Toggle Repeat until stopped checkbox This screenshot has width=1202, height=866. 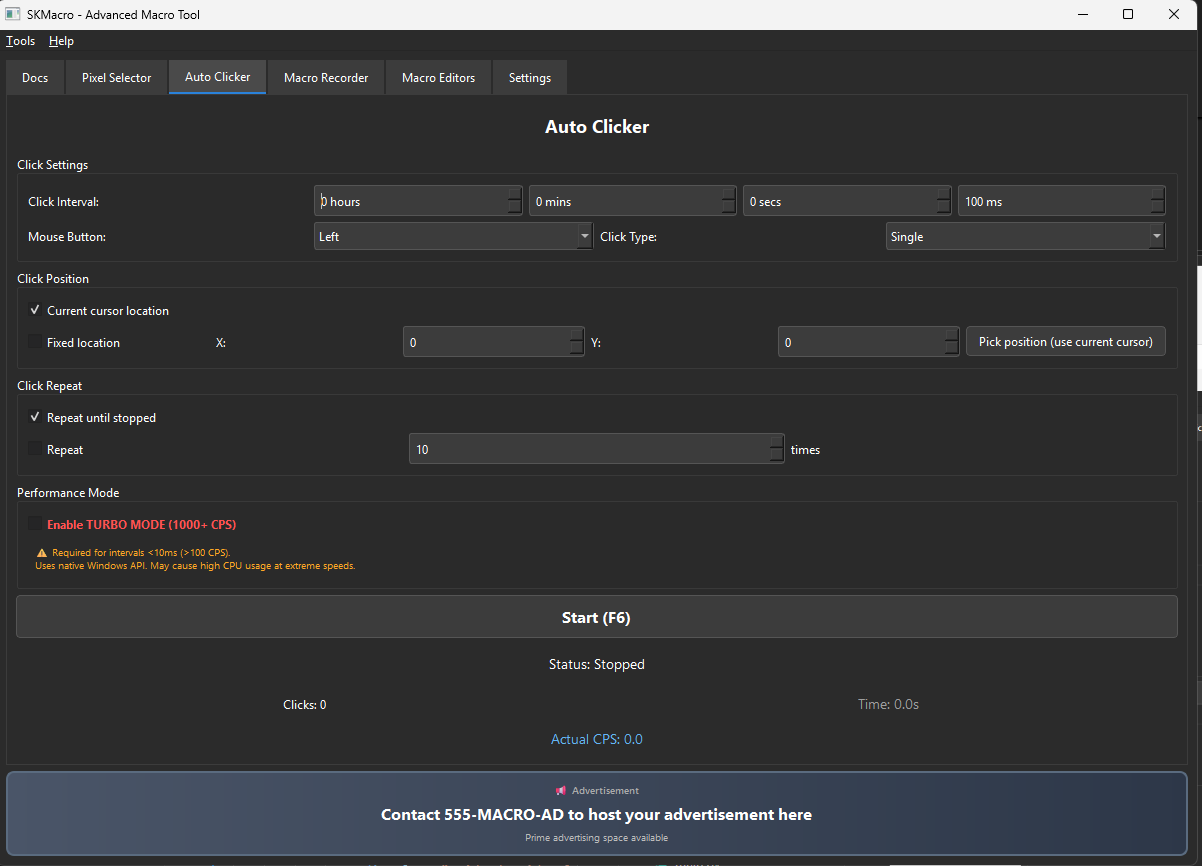coord(35,418)
